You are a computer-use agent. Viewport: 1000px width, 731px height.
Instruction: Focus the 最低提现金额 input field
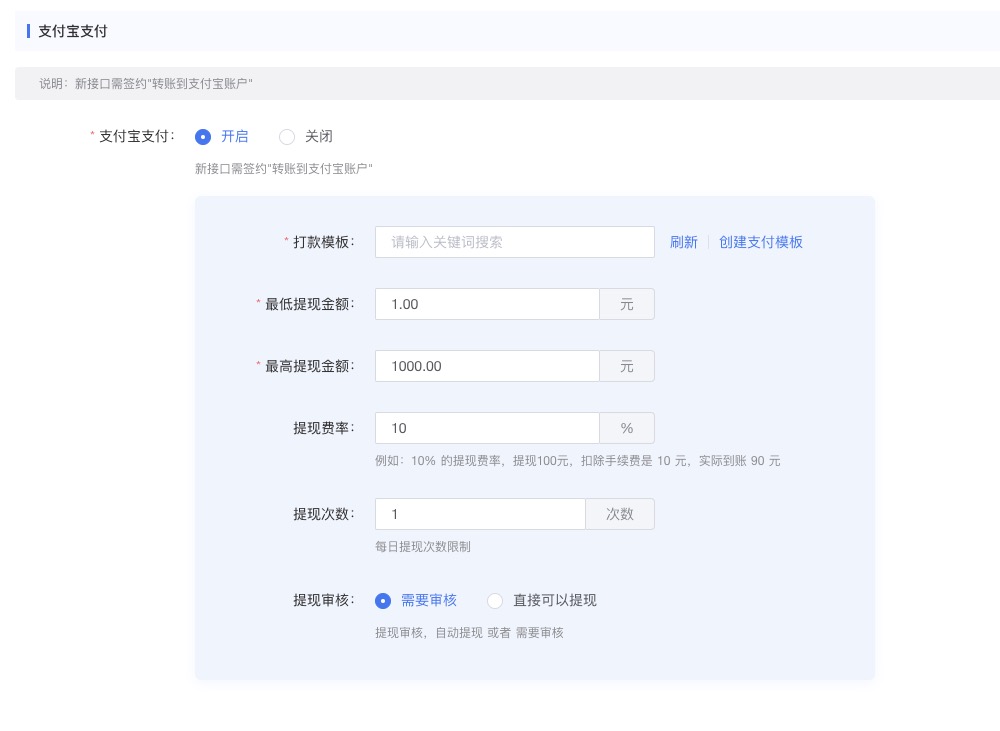click(487, 304)
